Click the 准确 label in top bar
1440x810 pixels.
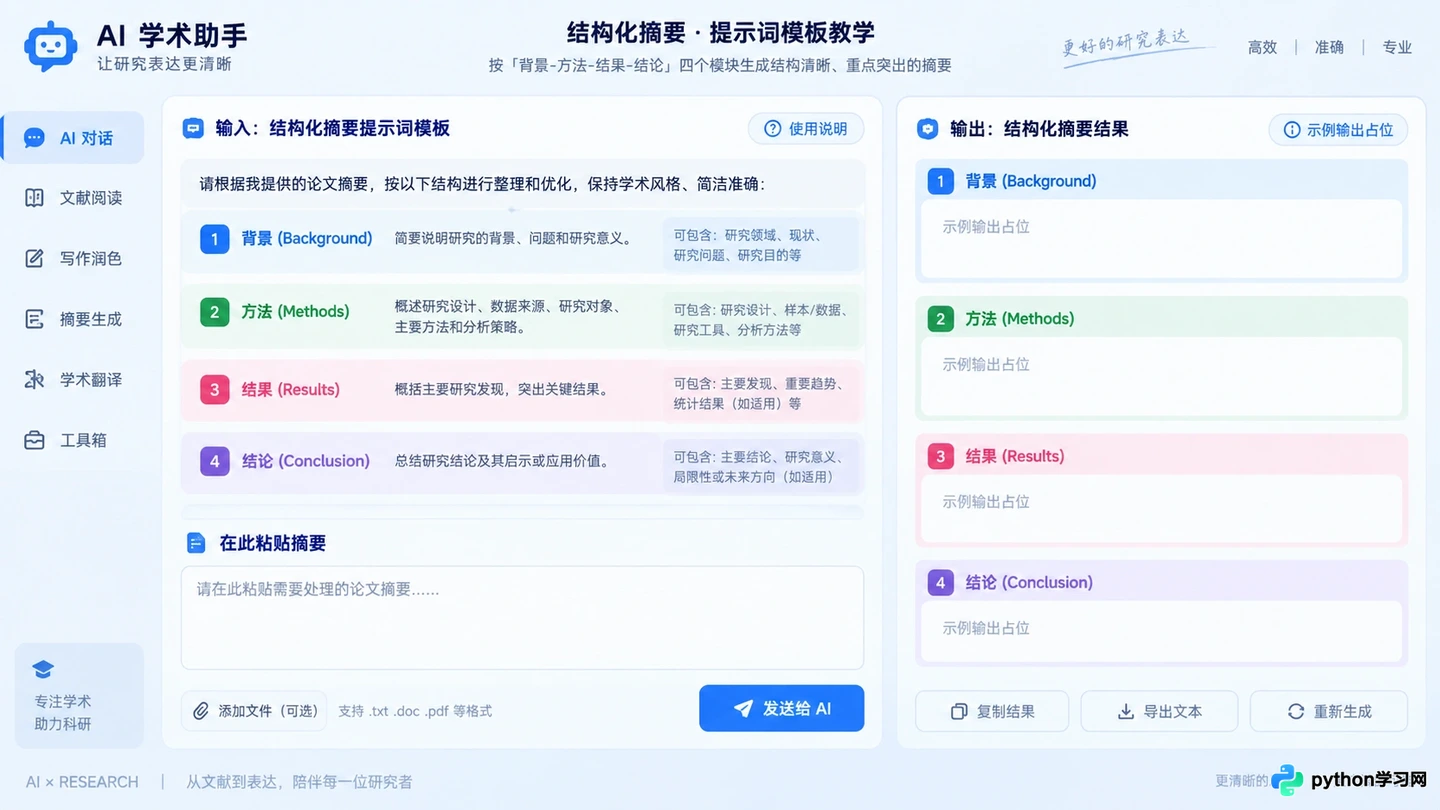(x=1330, y=47)
